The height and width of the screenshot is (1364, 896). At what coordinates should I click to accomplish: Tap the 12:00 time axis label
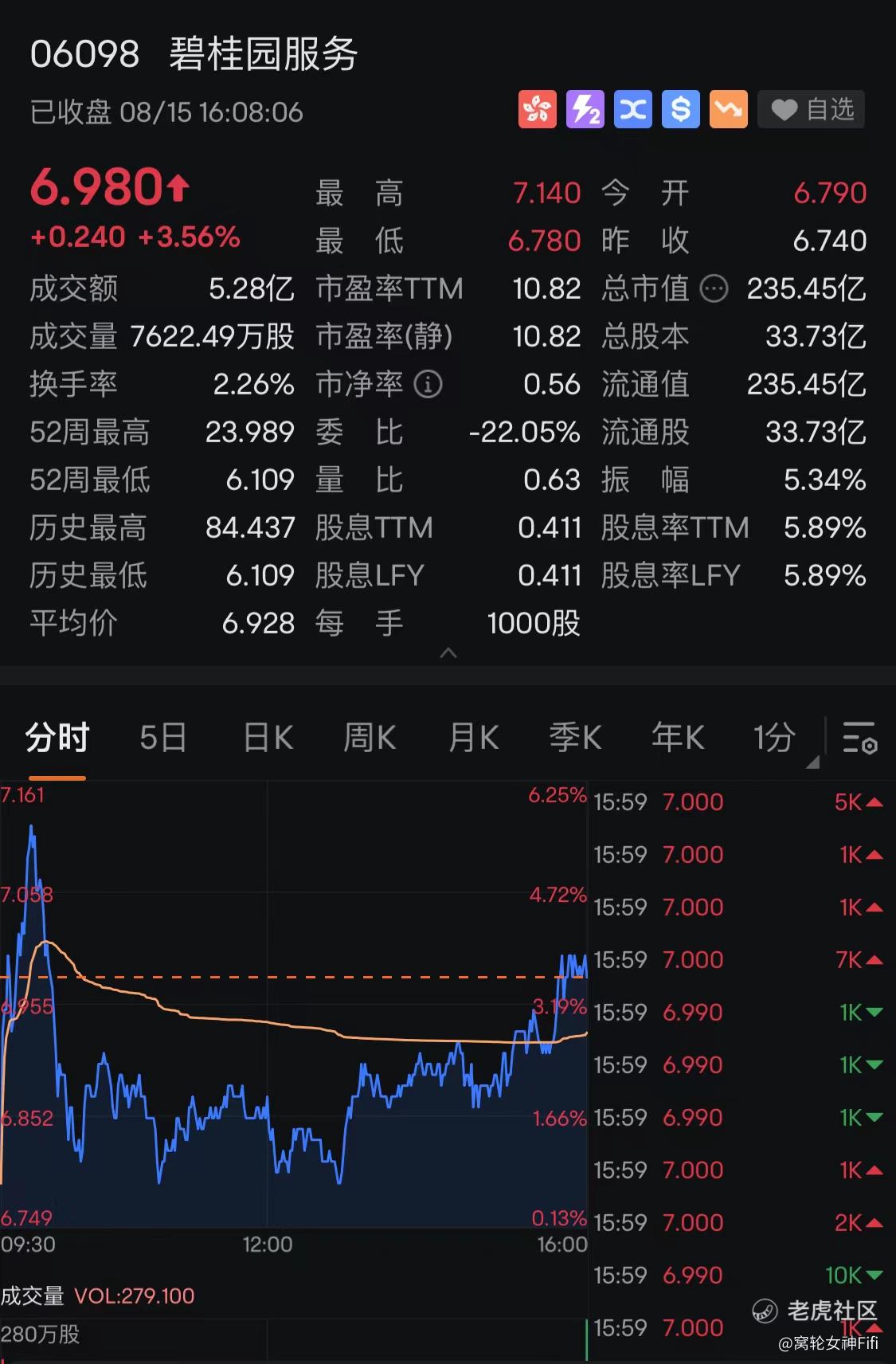coord(268,1244)
